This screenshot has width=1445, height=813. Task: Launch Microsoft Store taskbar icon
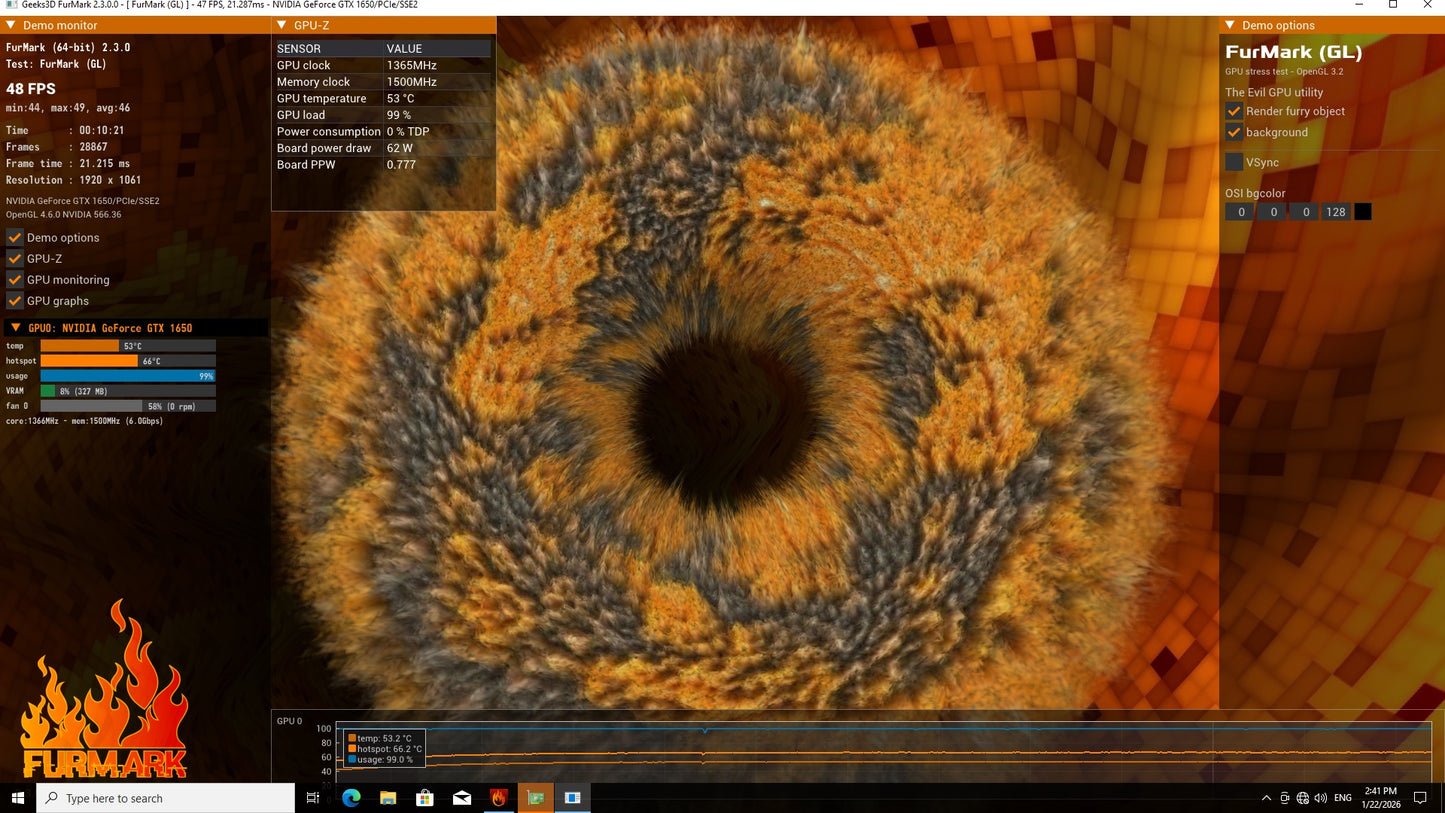pos(425,798)
